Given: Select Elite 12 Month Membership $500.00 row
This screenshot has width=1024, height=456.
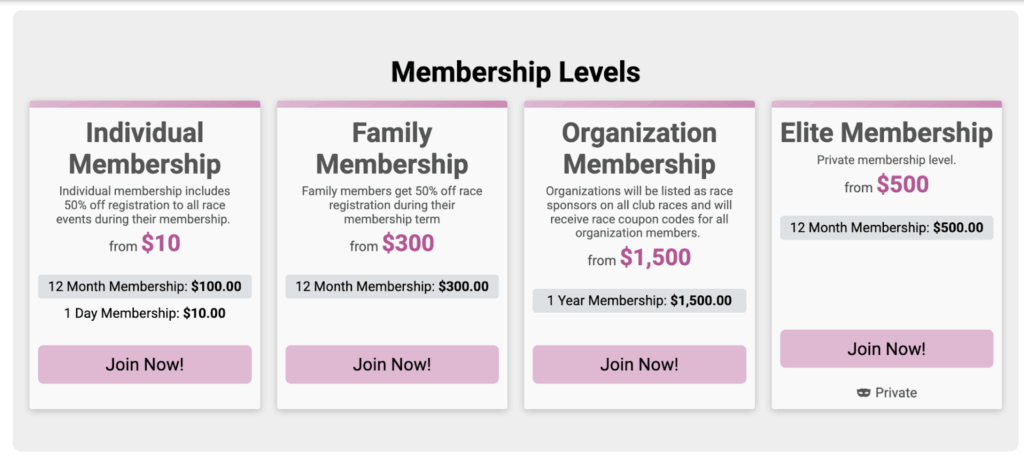Looking at the screenshot, I should 886,228.
